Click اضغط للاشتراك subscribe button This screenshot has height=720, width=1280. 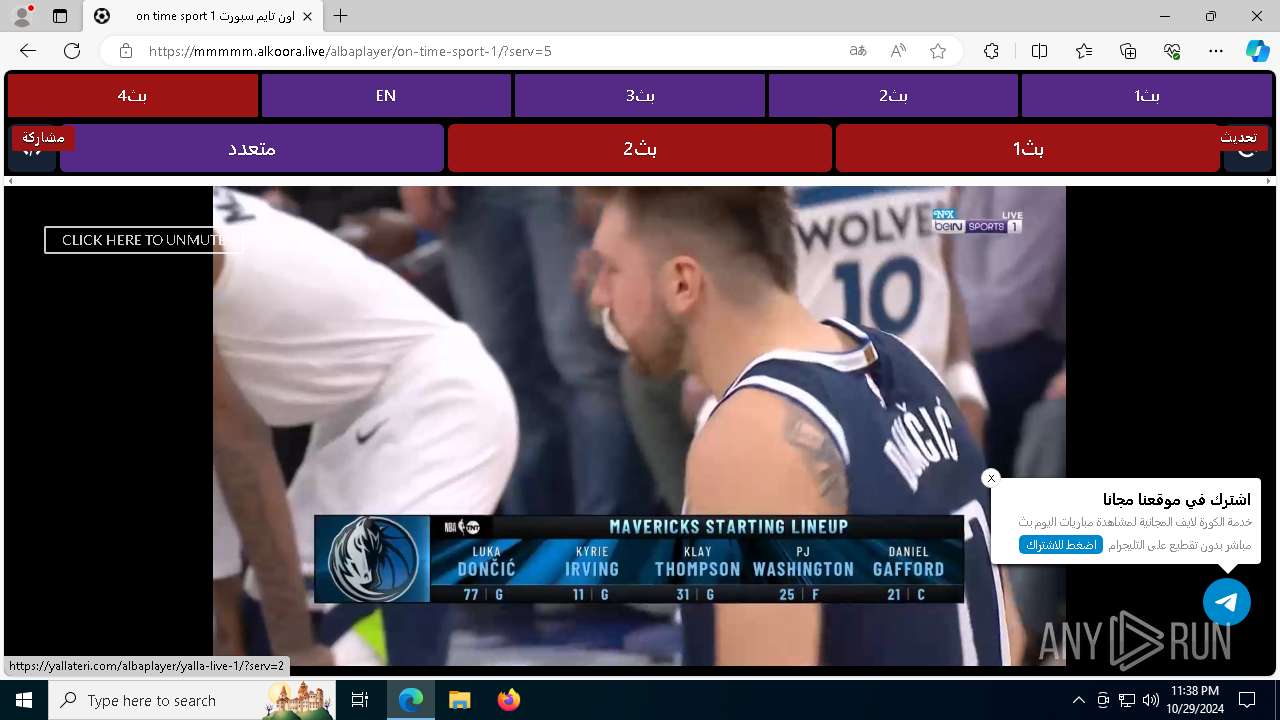(1061, 545)
